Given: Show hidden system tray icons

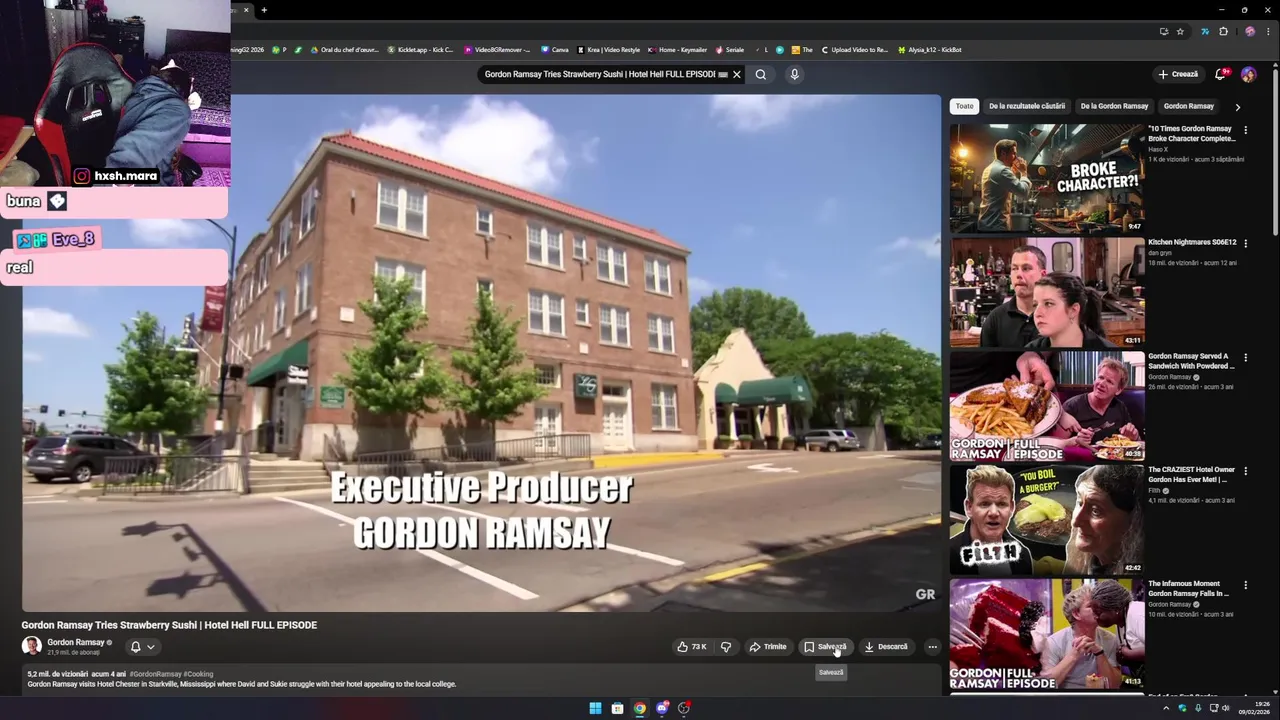Looking at the screenshot, I should [1165, 708].
